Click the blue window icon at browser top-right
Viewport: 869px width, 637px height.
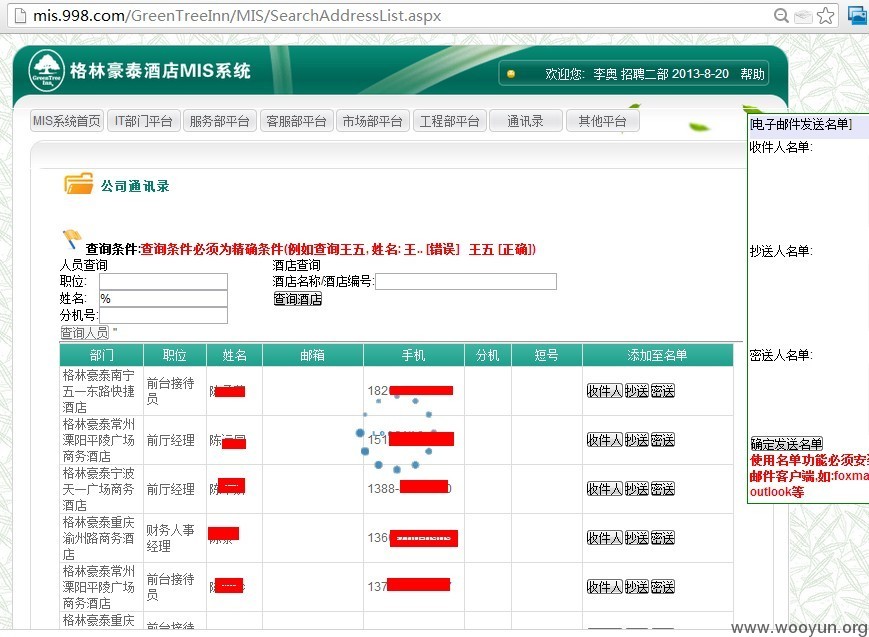point(858,16)
